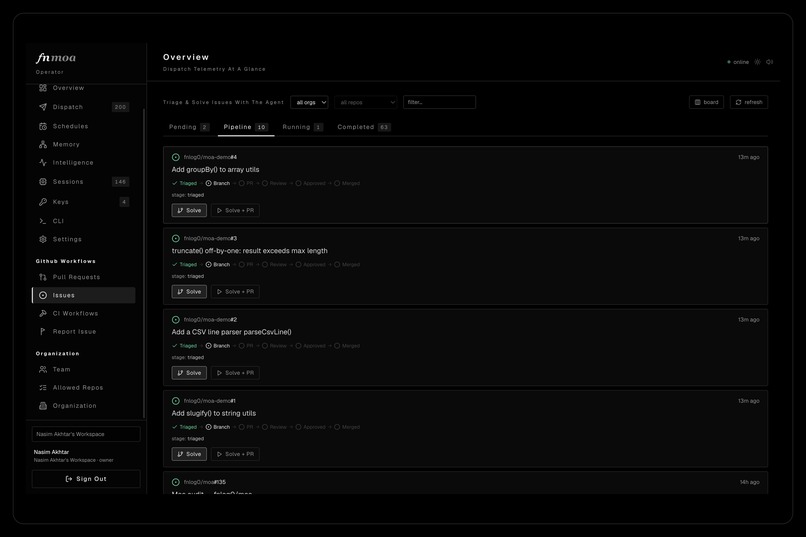Screen dimensions: 806x537
Task: Click the open-issue status icon for moa-demo#3
Action: tap(176, 238)
